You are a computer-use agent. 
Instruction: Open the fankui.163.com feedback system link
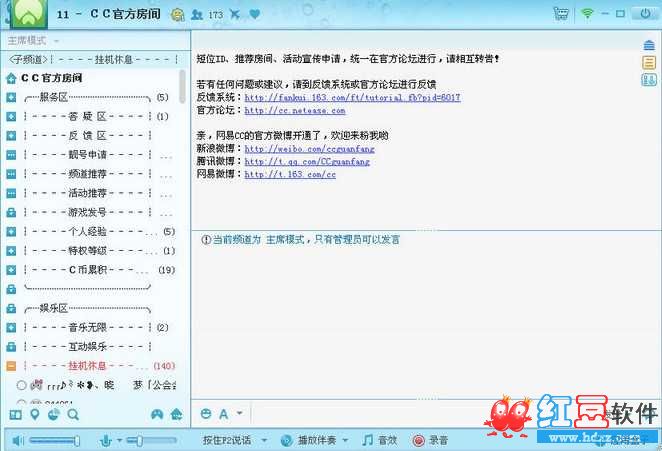[353, 98]
